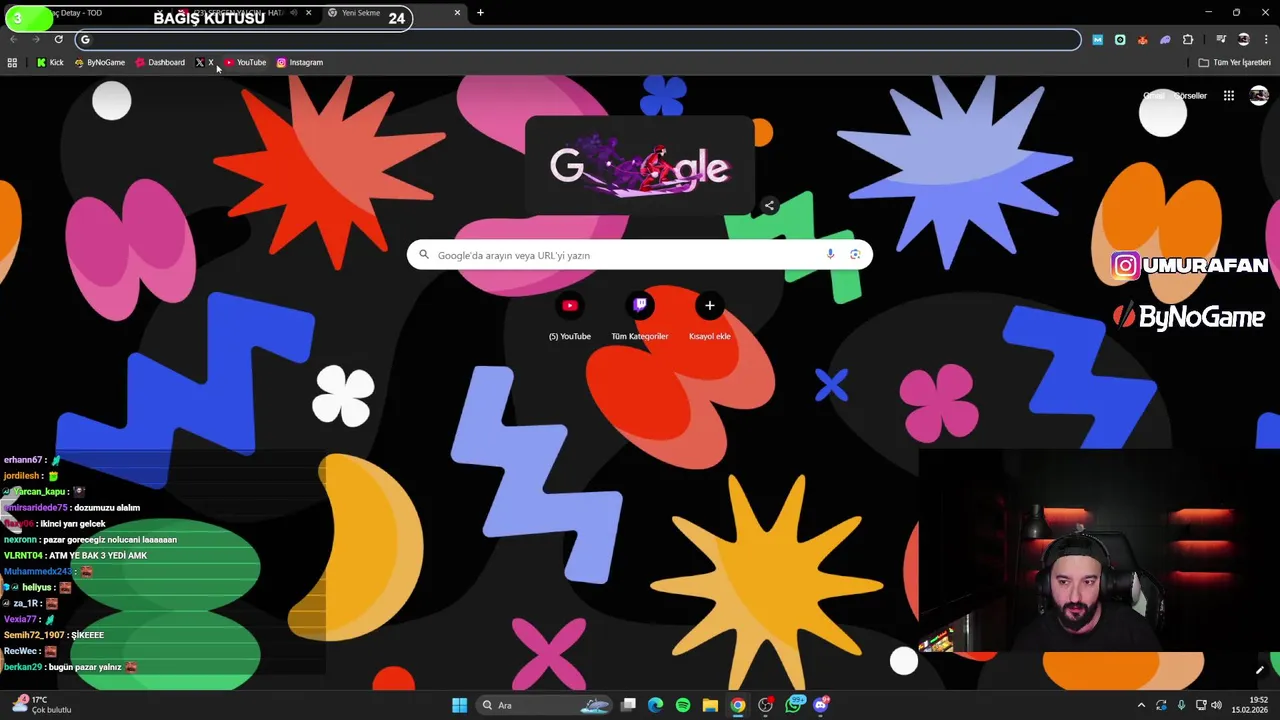Open the (5) YouTube shortcut

[570, 317]
